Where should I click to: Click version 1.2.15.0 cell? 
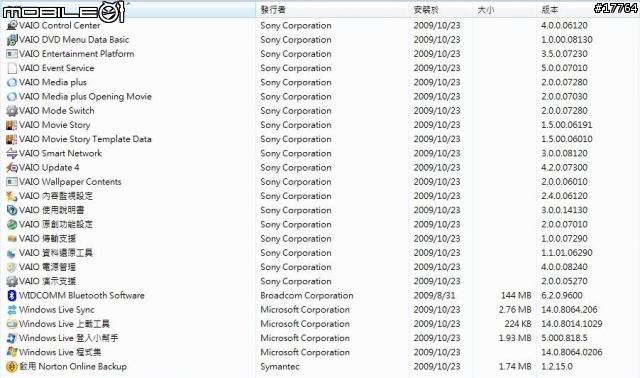pos(557,367)
